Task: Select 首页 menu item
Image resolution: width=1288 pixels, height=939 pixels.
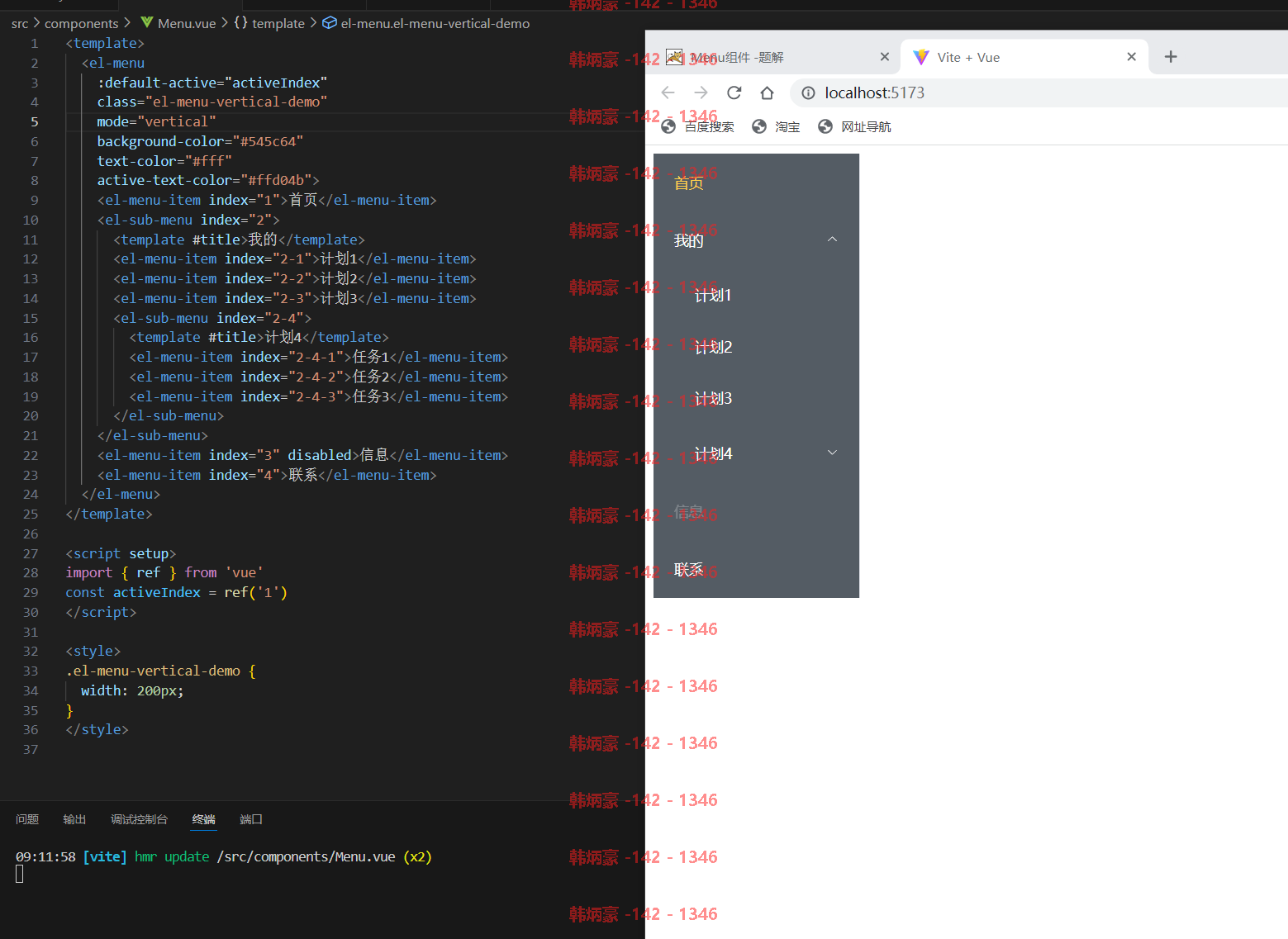Action: pyautogui.click(x=756, y=183)
